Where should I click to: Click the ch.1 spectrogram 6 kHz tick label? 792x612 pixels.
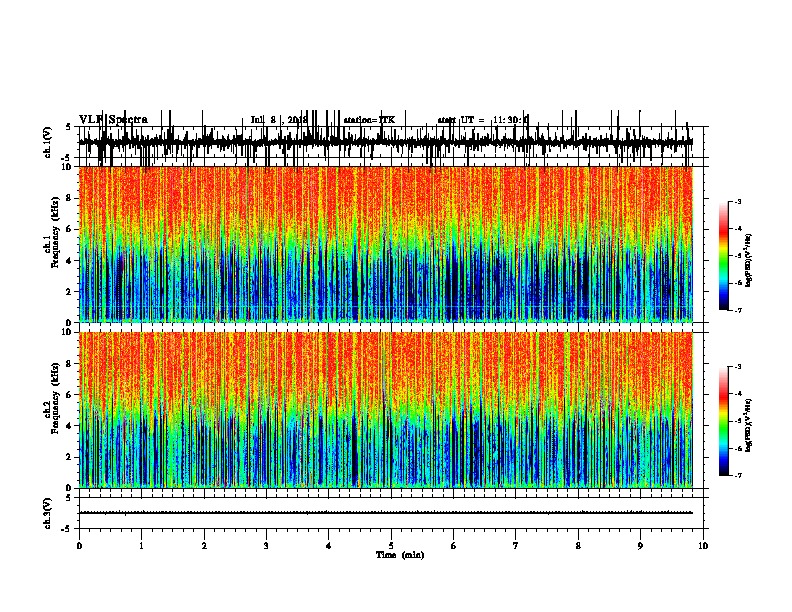pyautogui.click(x=69, y=229)
